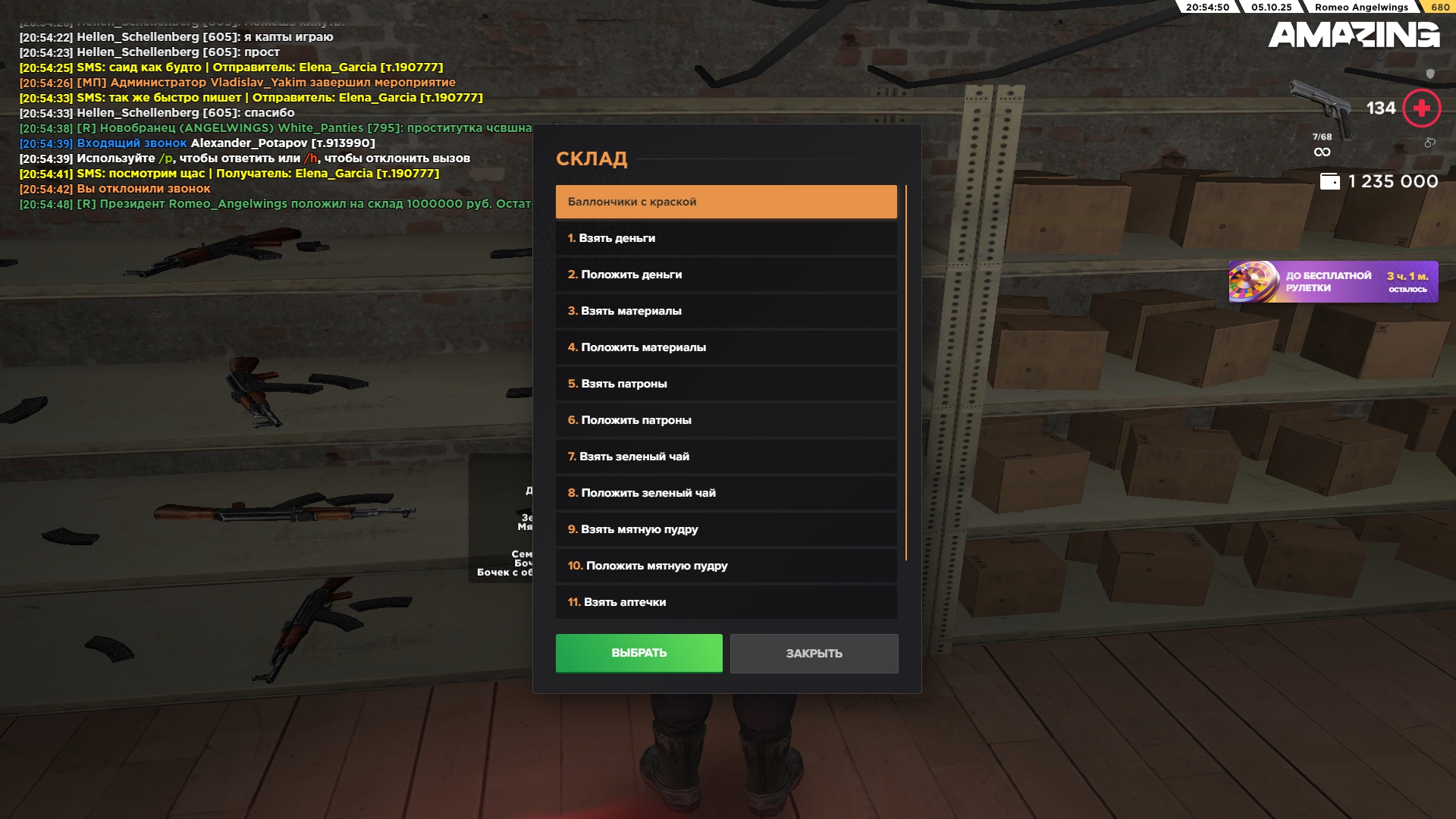Choose 9. Взять мятную пудру

[x=726, y=529]
